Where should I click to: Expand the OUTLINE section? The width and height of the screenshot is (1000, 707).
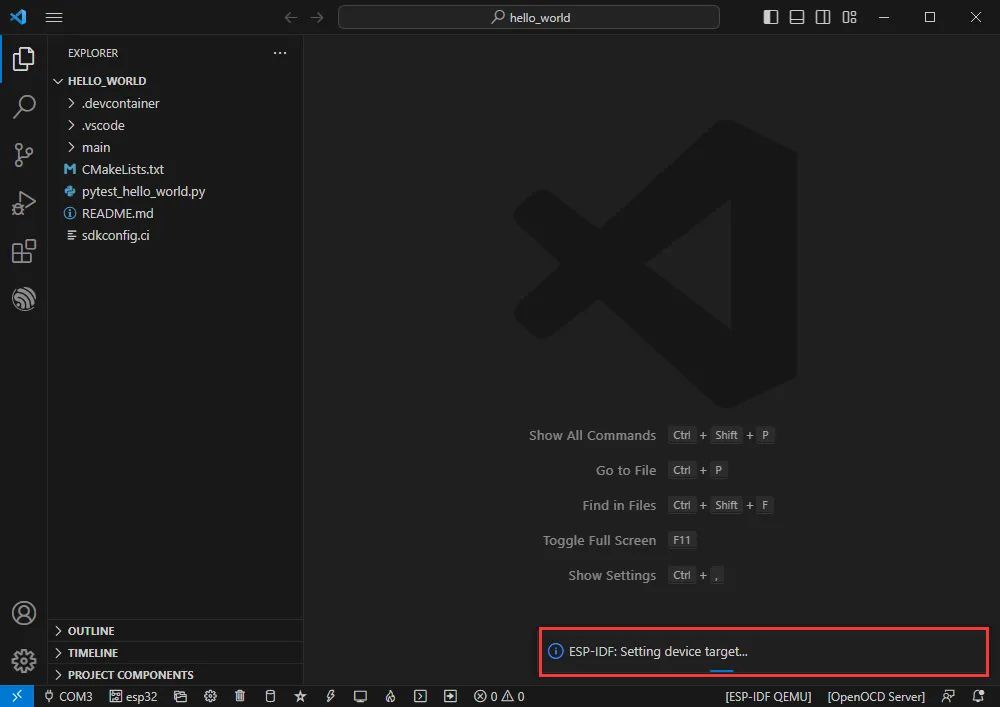[x=90, y=631]
